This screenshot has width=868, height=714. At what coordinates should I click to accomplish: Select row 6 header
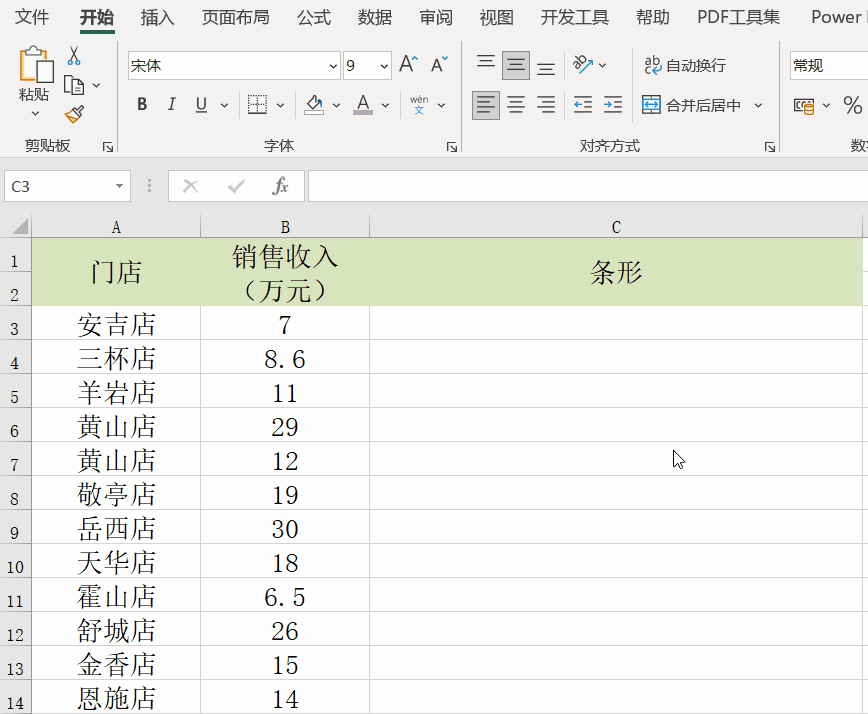pyautogui.click(x=16, y=425)
